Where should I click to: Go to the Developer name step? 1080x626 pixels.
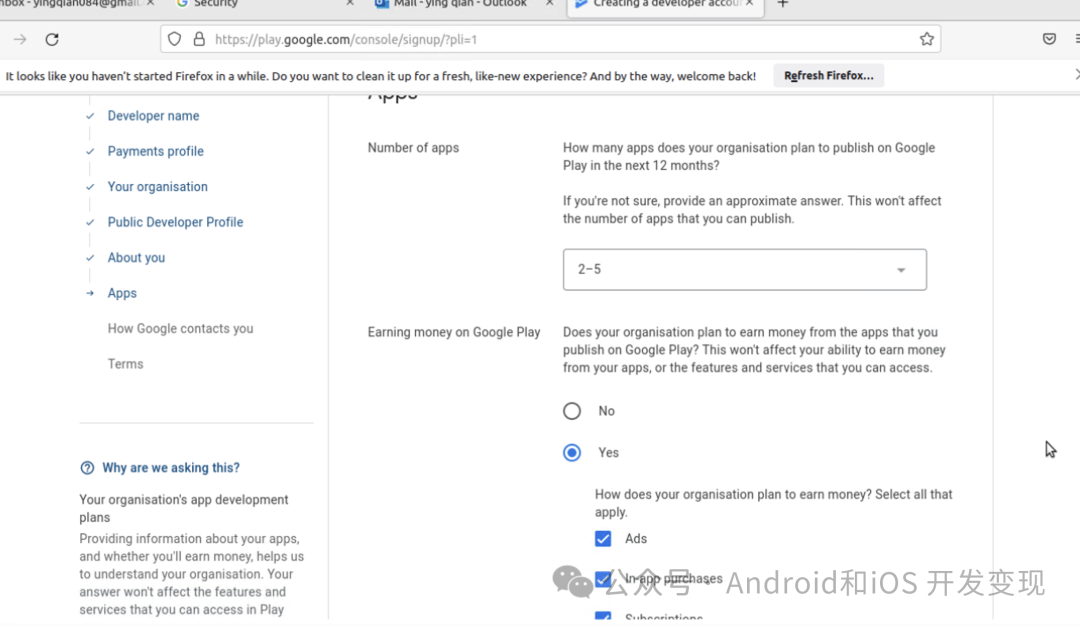(153, 116)
